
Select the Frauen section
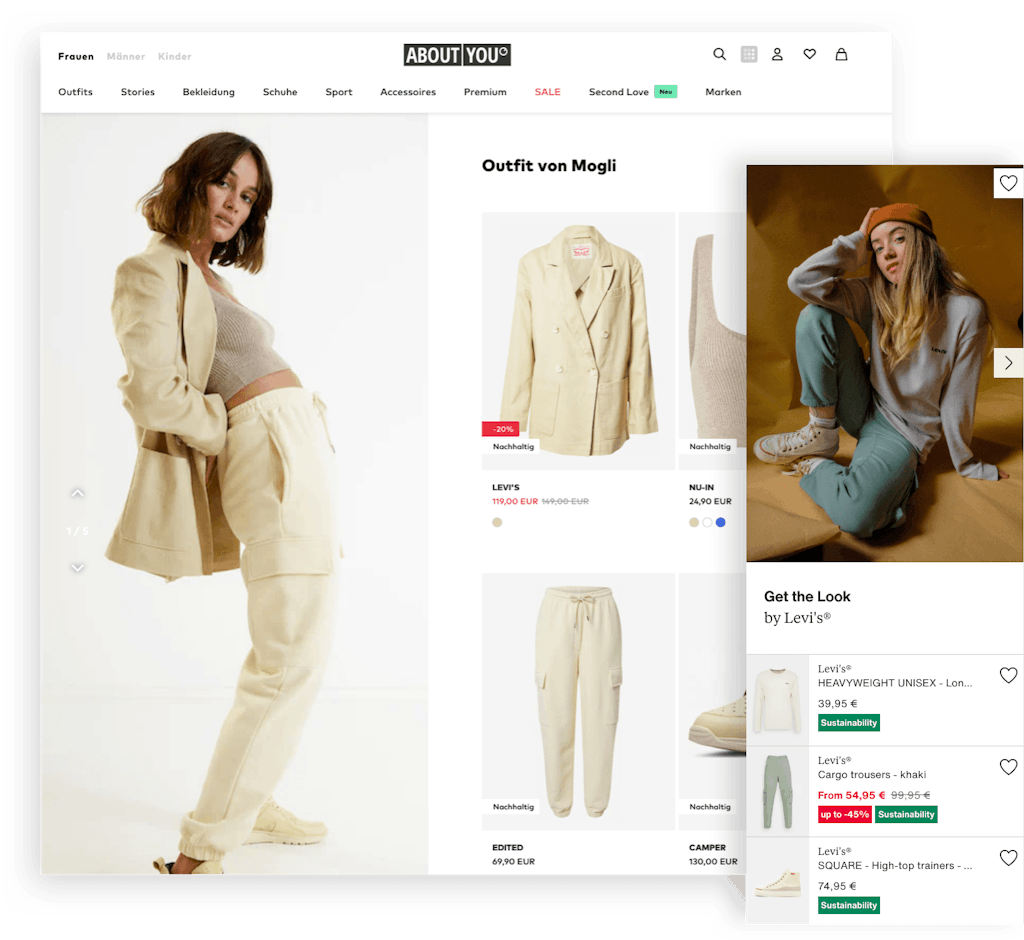(x=76, y=57)
